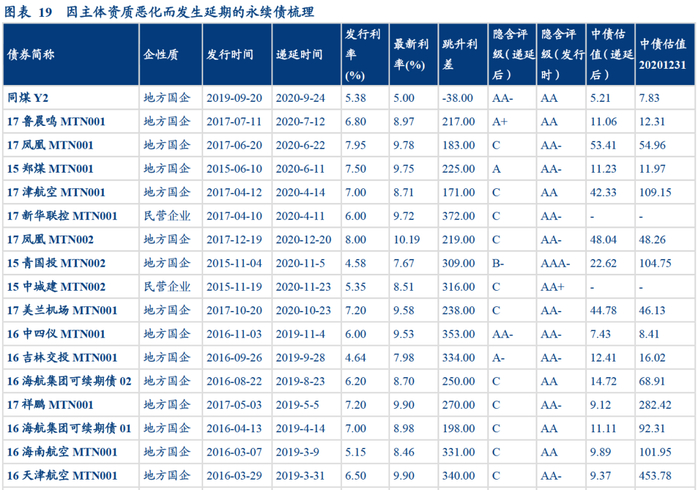Click deferral date 2019-5-5
The width and height of the screenshot is (700, 490).
pyautogui.click(x=297, y=405)
